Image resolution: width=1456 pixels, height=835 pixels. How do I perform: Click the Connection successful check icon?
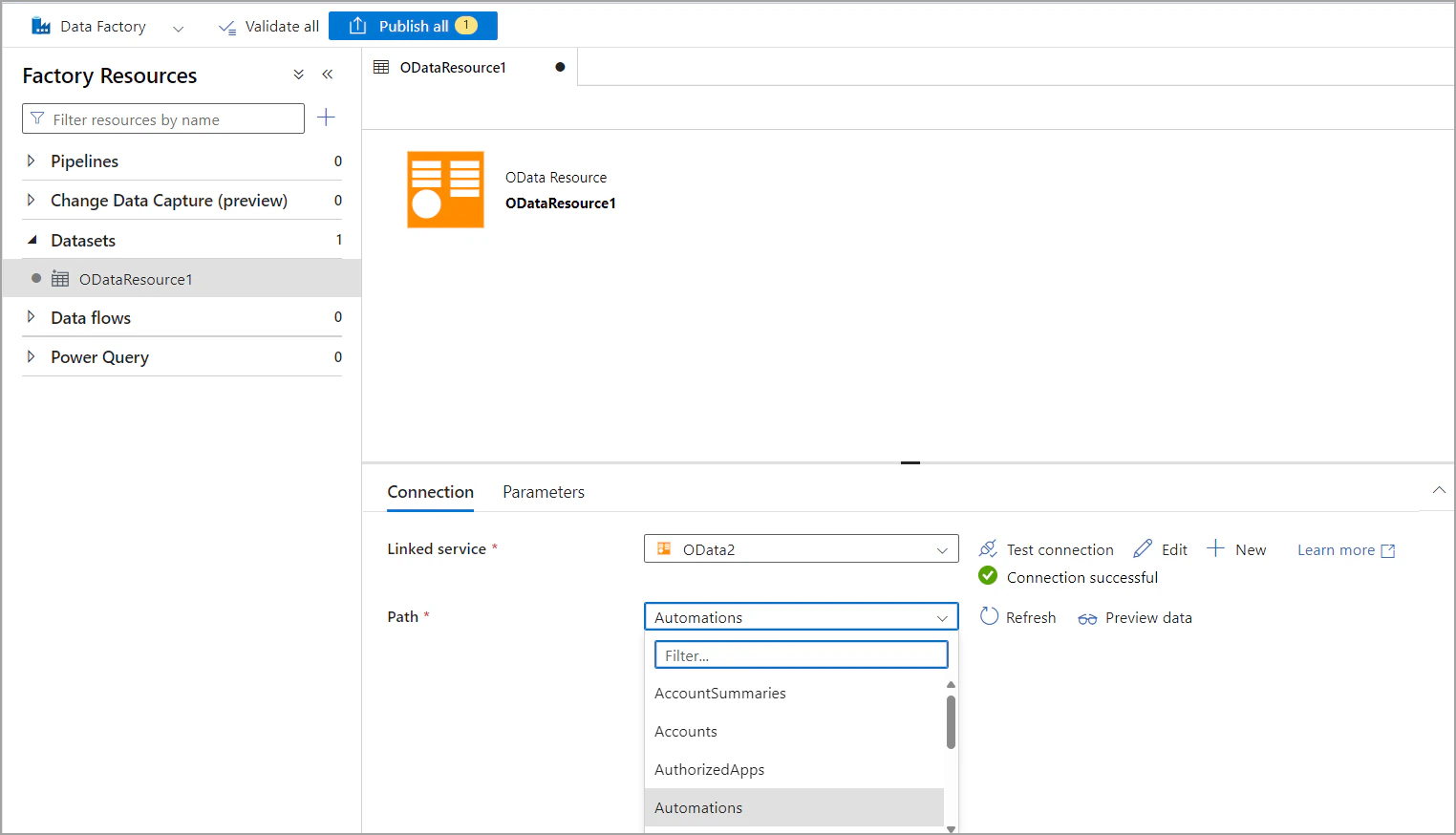[x=988, y=576]
